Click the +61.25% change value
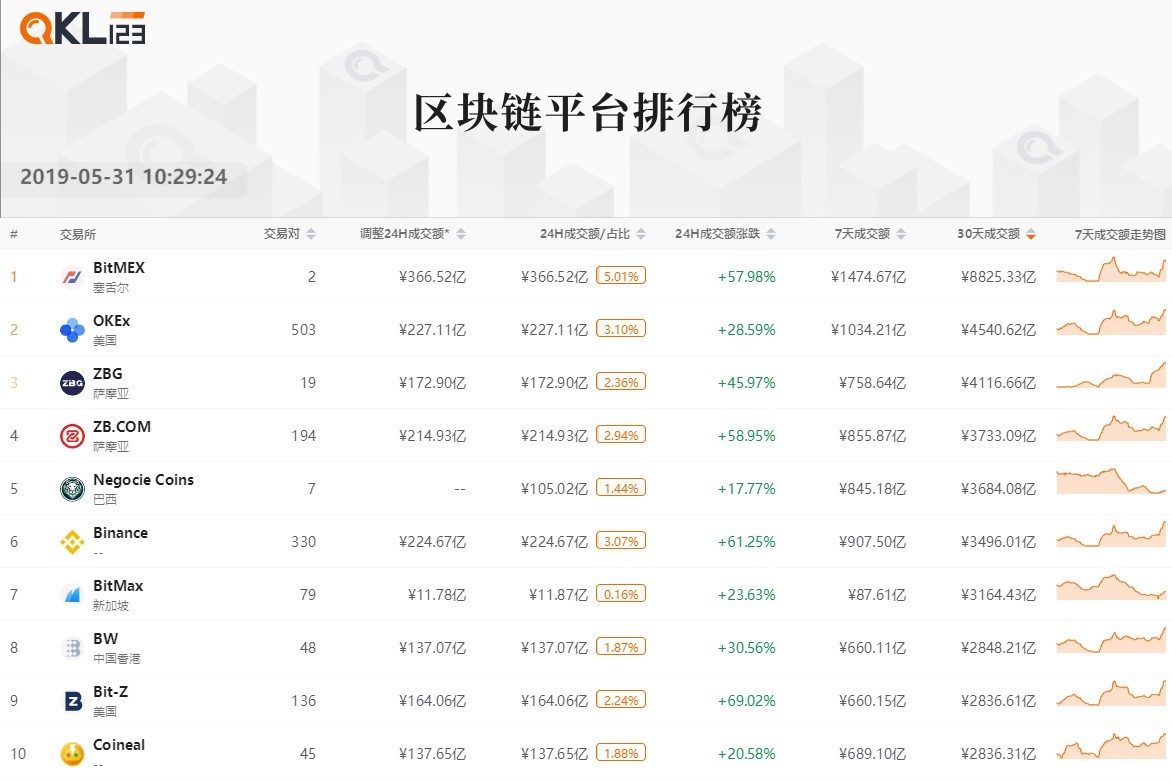Image resolution: width=1172 pixels, height=781 pixels. (747, 543)
